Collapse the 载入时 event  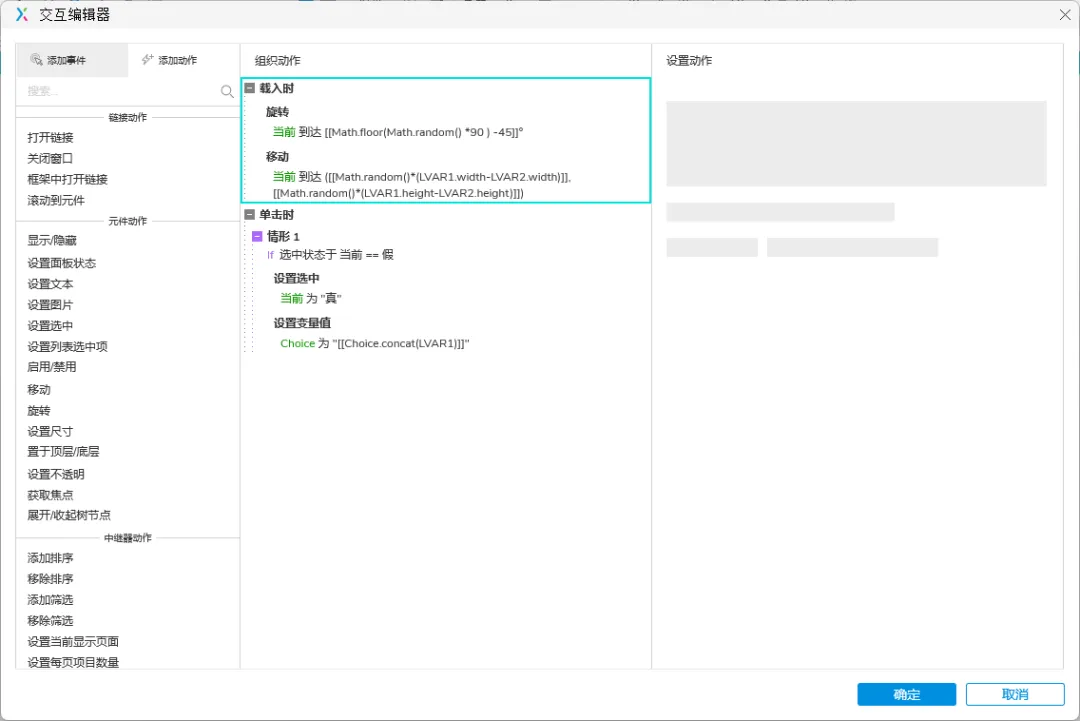coord(250,88)
